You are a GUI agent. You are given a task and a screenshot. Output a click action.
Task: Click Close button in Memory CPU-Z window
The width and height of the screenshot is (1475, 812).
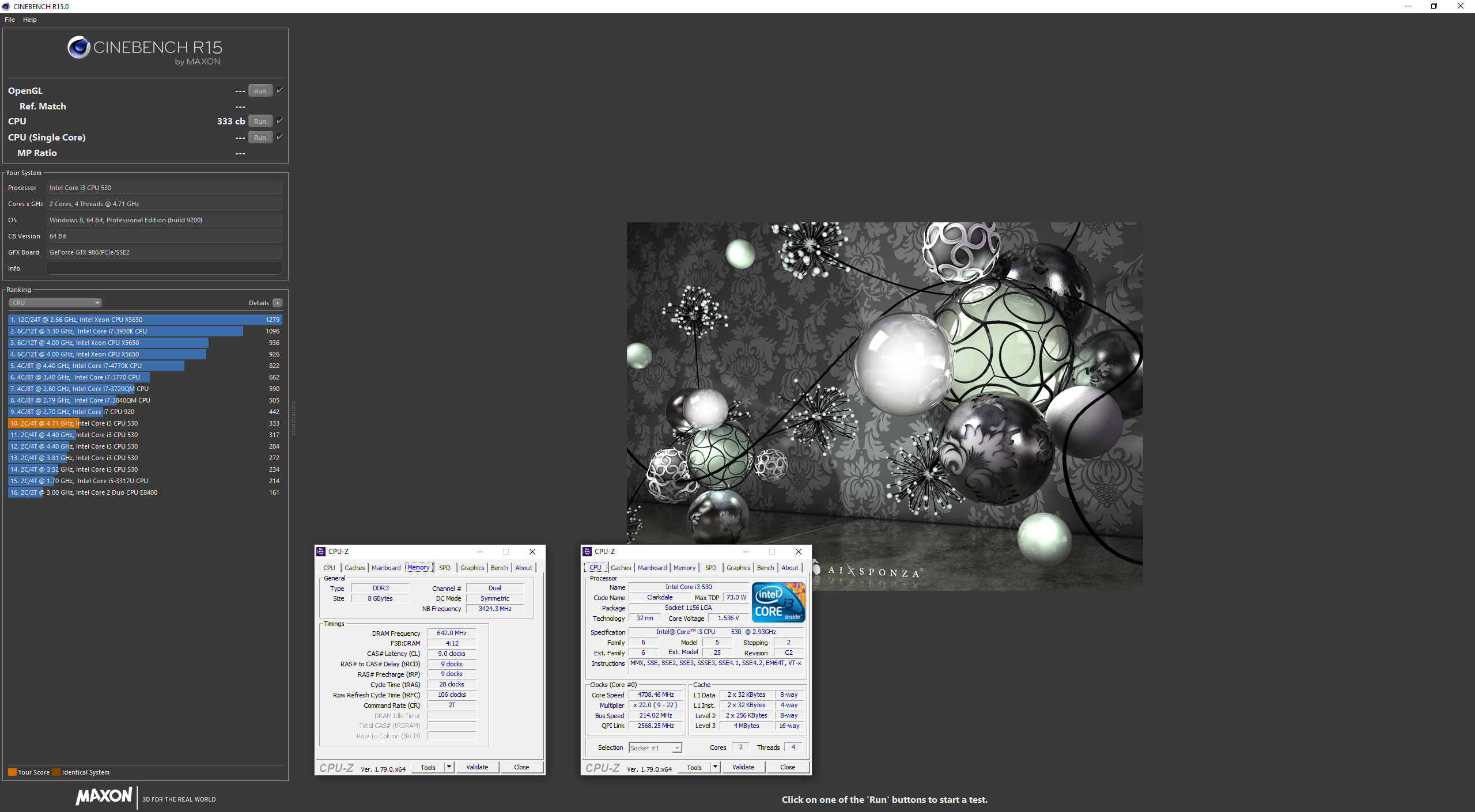[521, 767]
